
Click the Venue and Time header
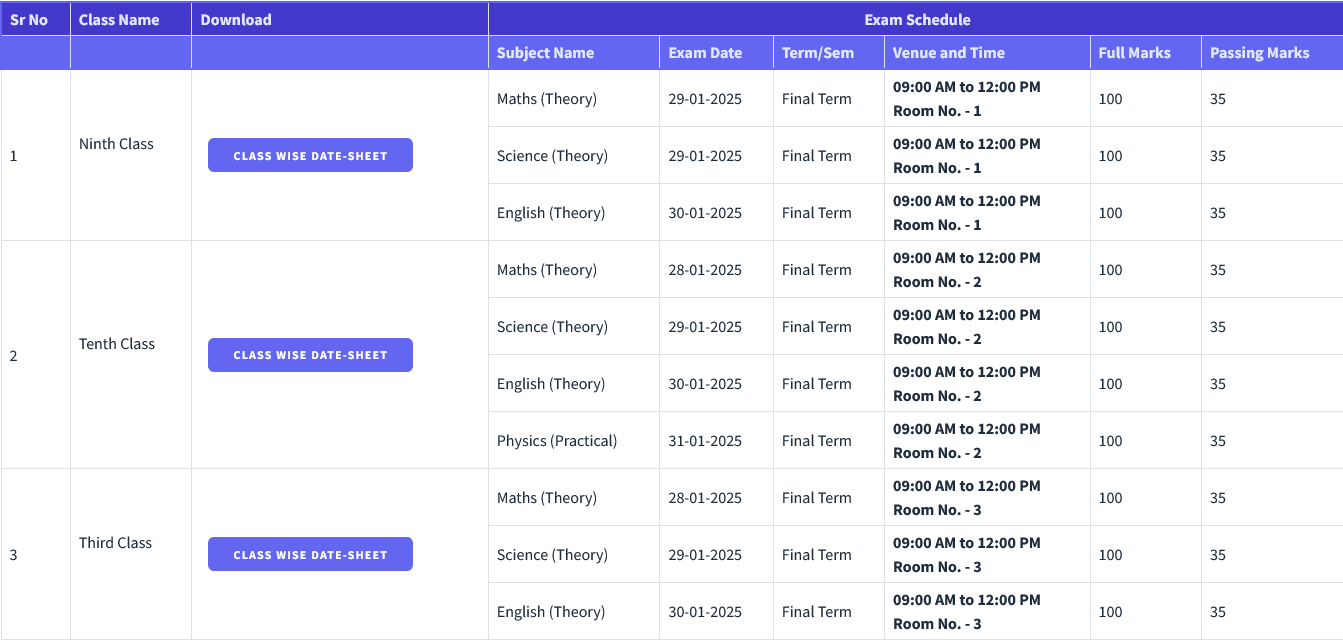[x=948, y=53]
